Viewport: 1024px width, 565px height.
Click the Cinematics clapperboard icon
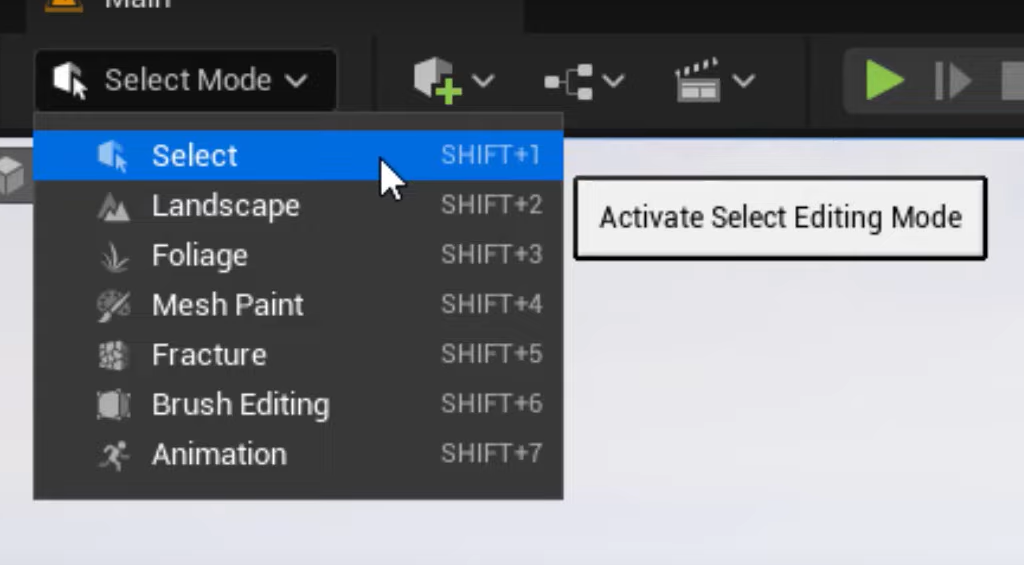point(697,80)
